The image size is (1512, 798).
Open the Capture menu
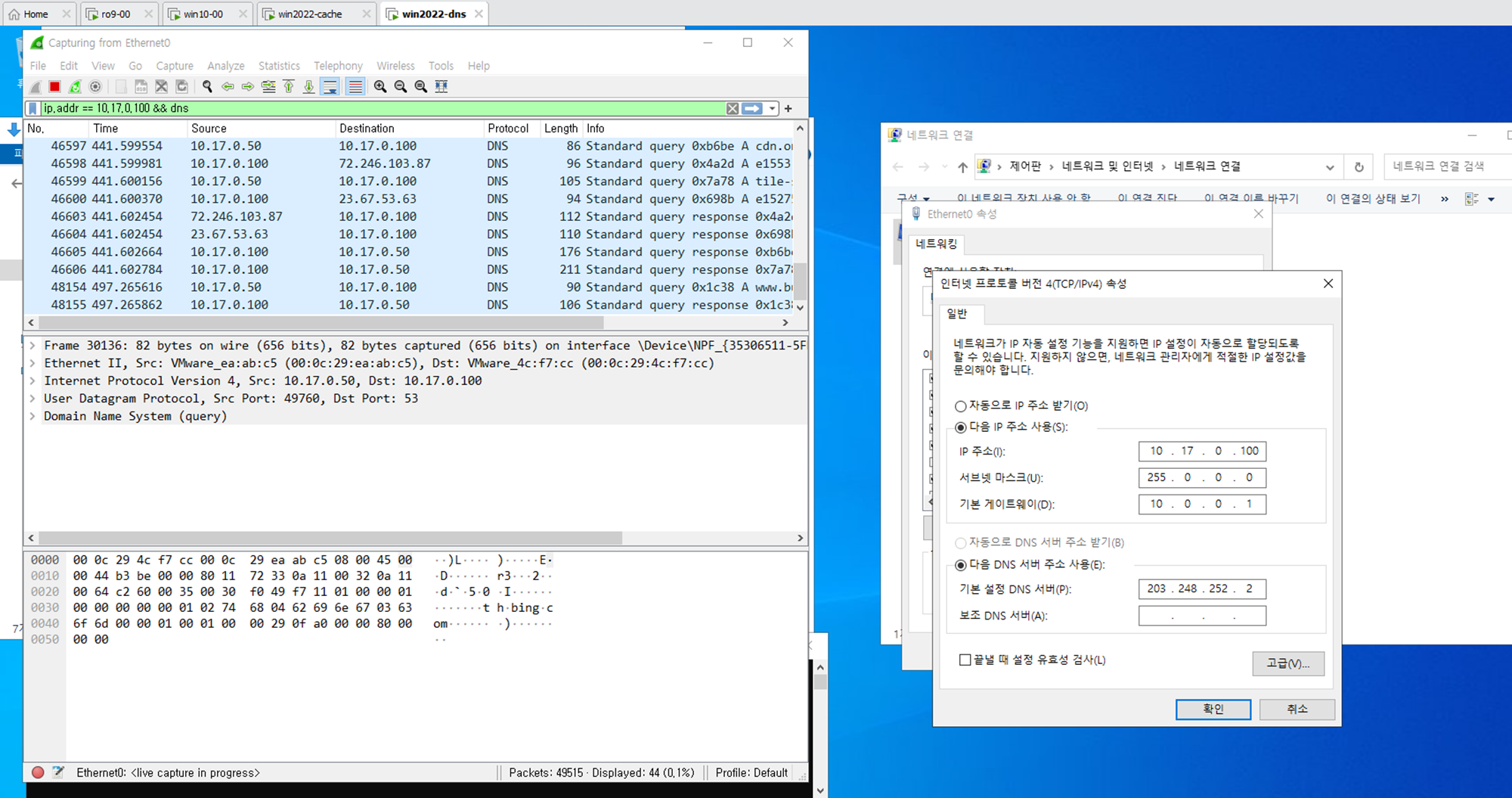tap(175, 66)
